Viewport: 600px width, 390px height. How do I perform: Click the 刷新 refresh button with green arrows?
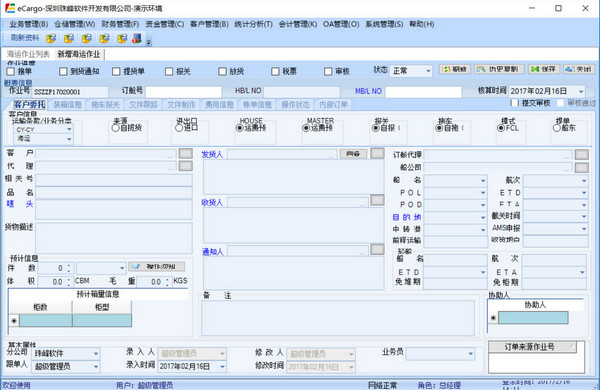coord(455,69)
